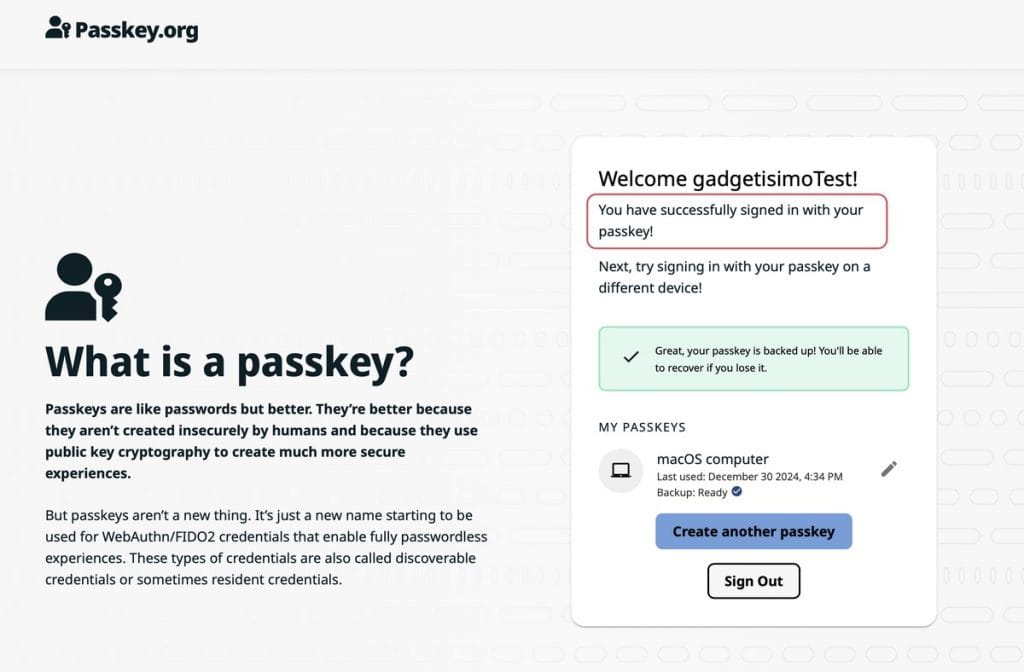Create another passkey
This screenshot has height=672, width=1024.
pos(754,531)
